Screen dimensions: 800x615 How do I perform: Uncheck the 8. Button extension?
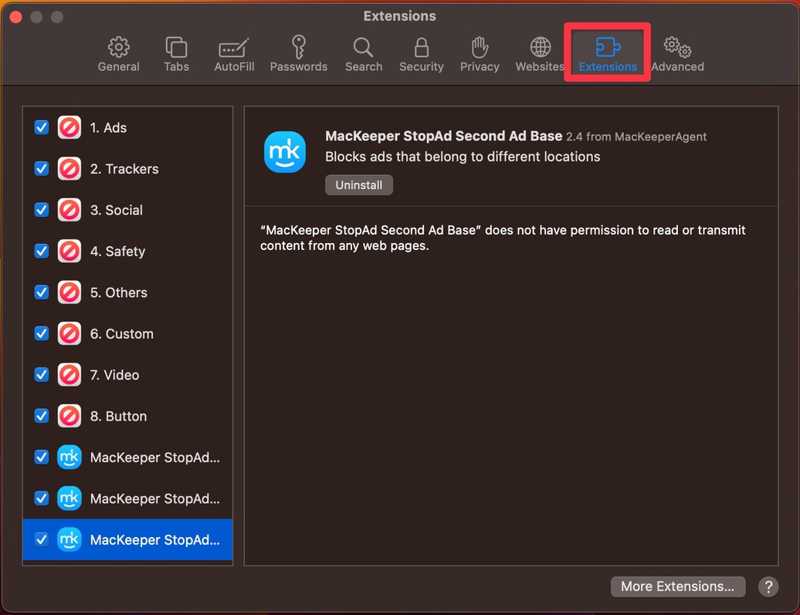pyautogui.click(x=41, y=416)
